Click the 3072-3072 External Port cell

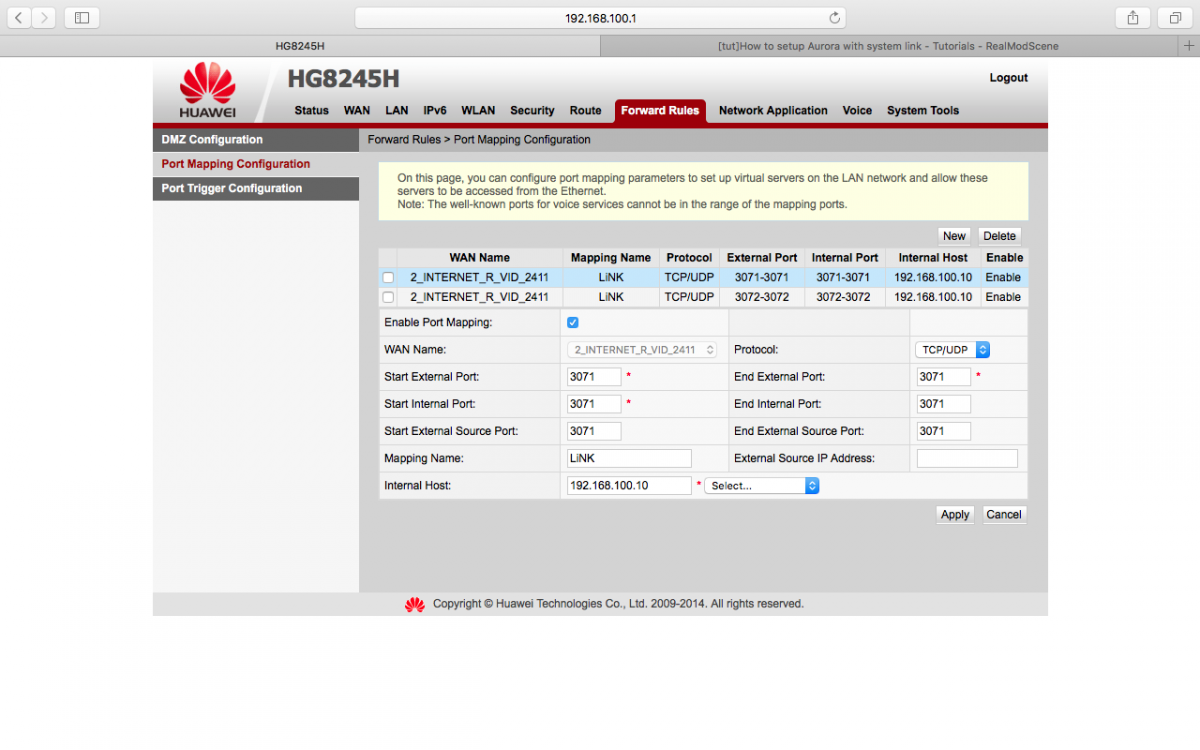coord(761,297)
